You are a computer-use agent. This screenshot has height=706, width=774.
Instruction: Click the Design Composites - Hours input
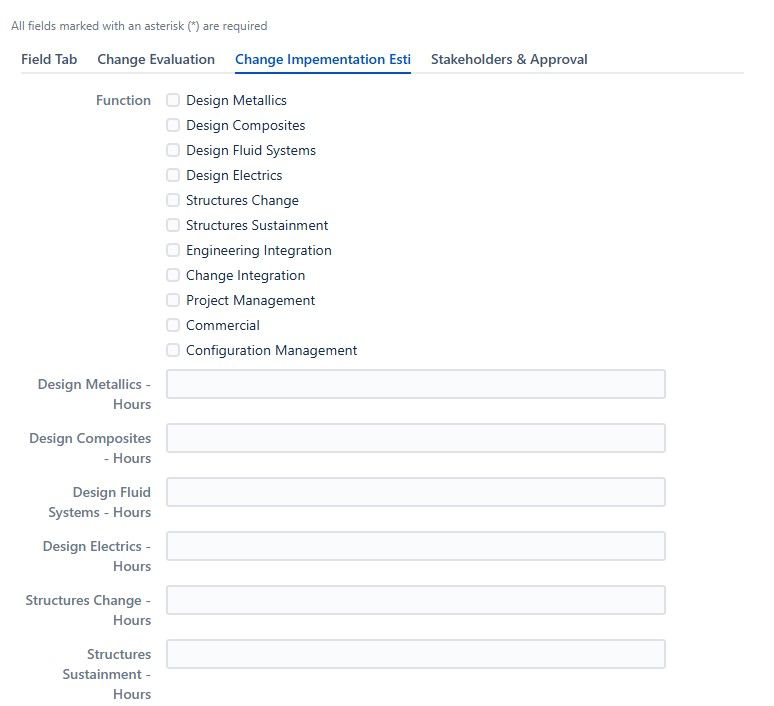416,438
